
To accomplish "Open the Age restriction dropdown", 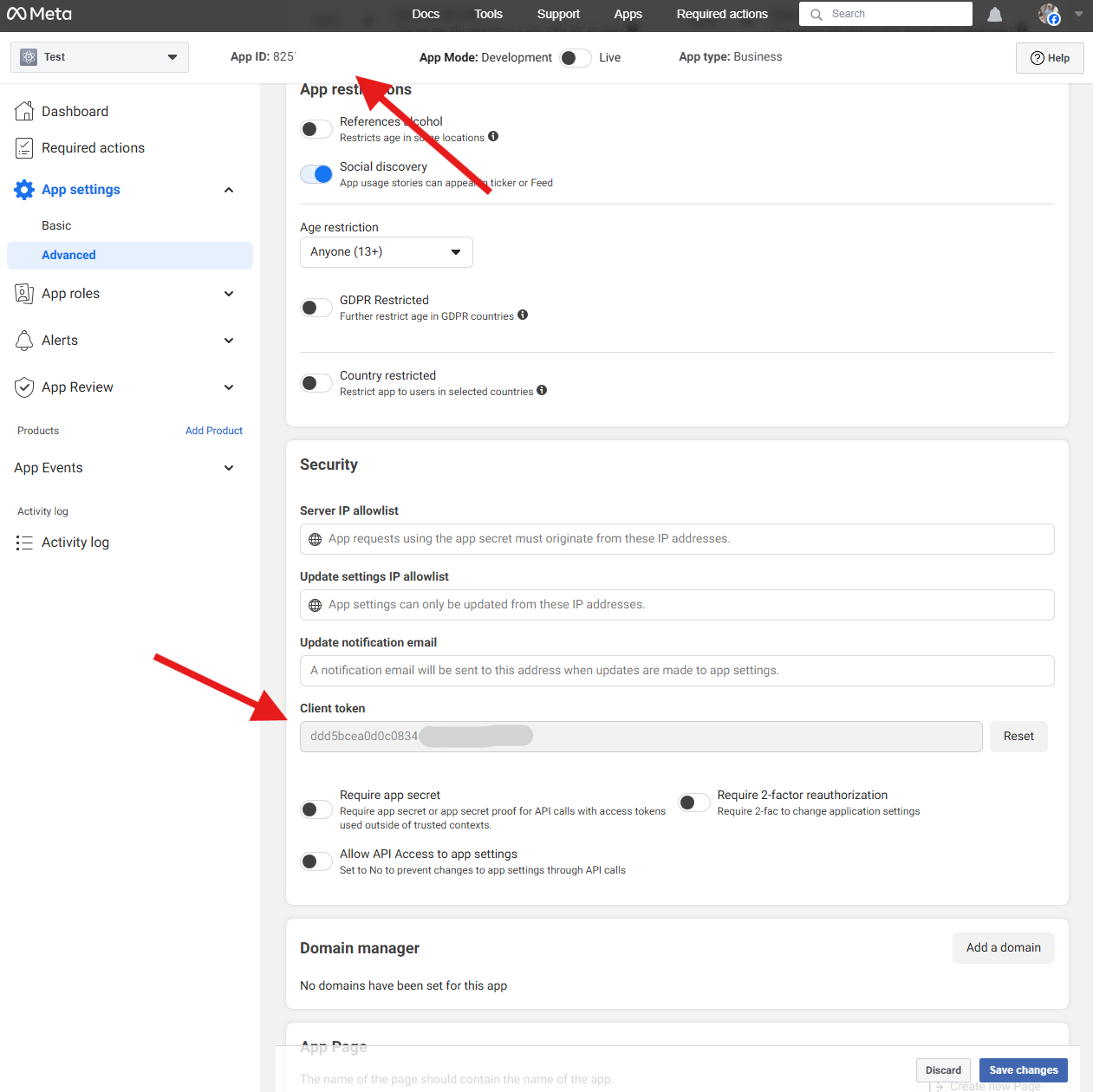I will [x=387, y=252].
